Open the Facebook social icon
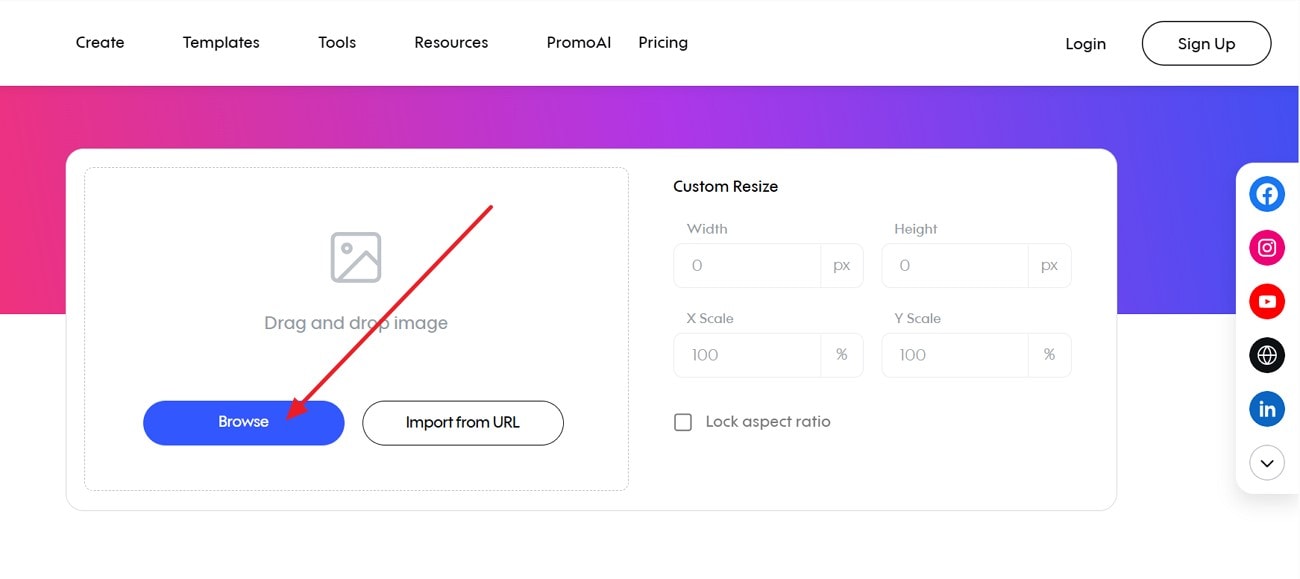The height and width of the screenshot is (579, 1300). [x=1267, y=194]
